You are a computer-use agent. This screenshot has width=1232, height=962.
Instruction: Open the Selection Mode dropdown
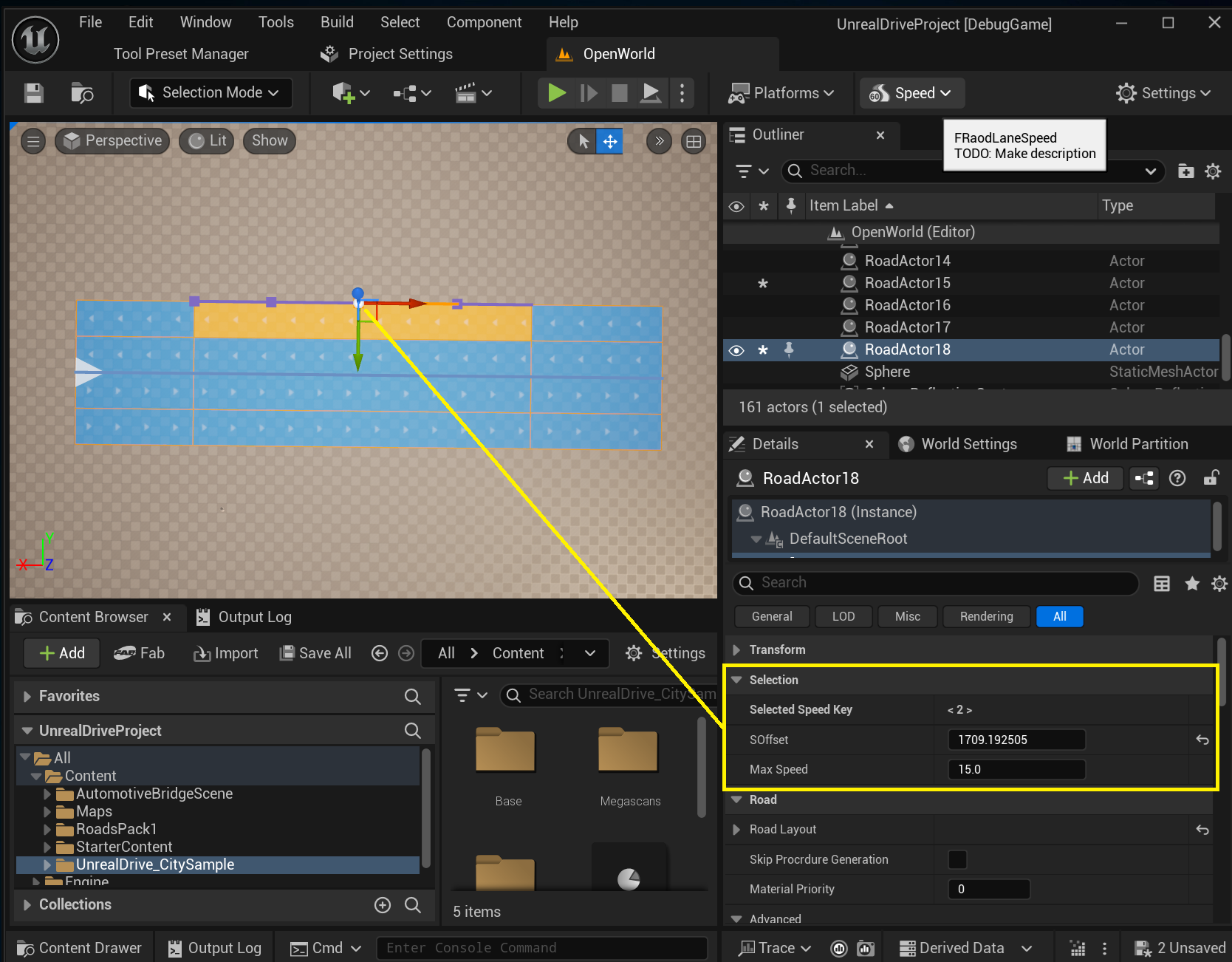[211, 93]
